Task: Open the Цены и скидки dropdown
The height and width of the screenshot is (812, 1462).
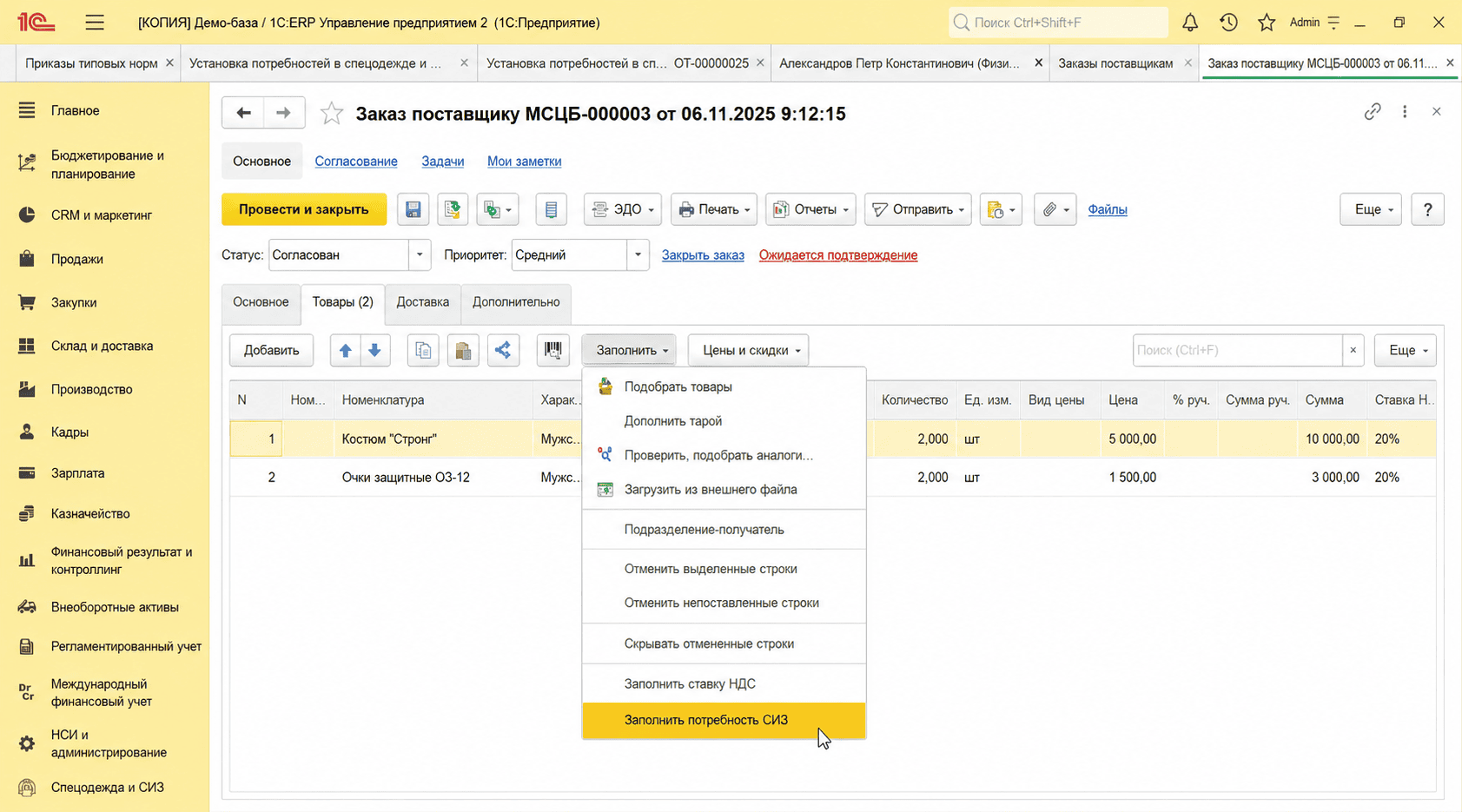Action: click(x=749, y=350)
